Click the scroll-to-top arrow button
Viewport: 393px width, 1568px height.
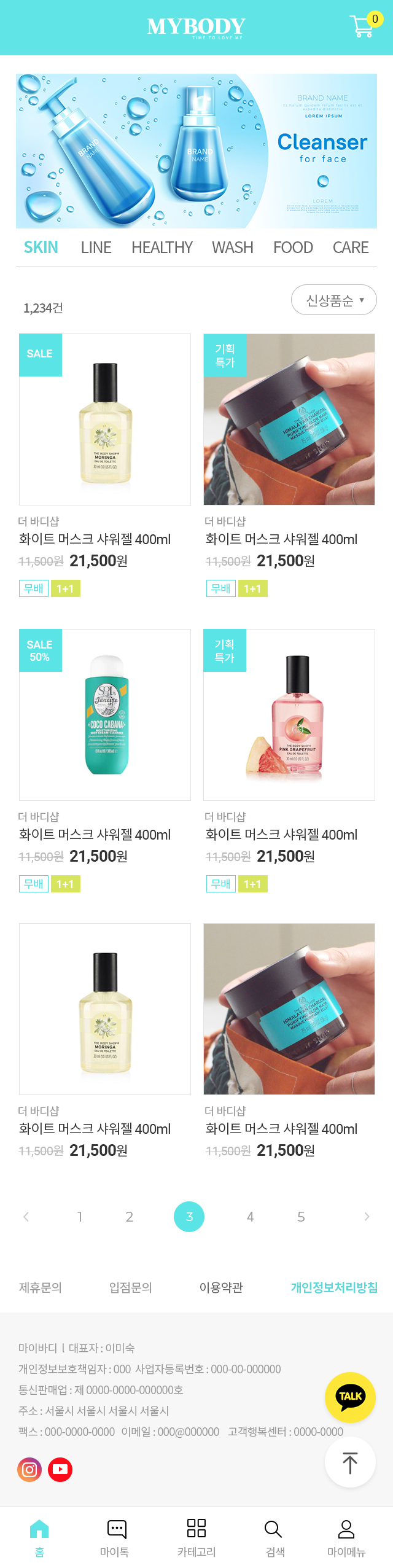350,1462
